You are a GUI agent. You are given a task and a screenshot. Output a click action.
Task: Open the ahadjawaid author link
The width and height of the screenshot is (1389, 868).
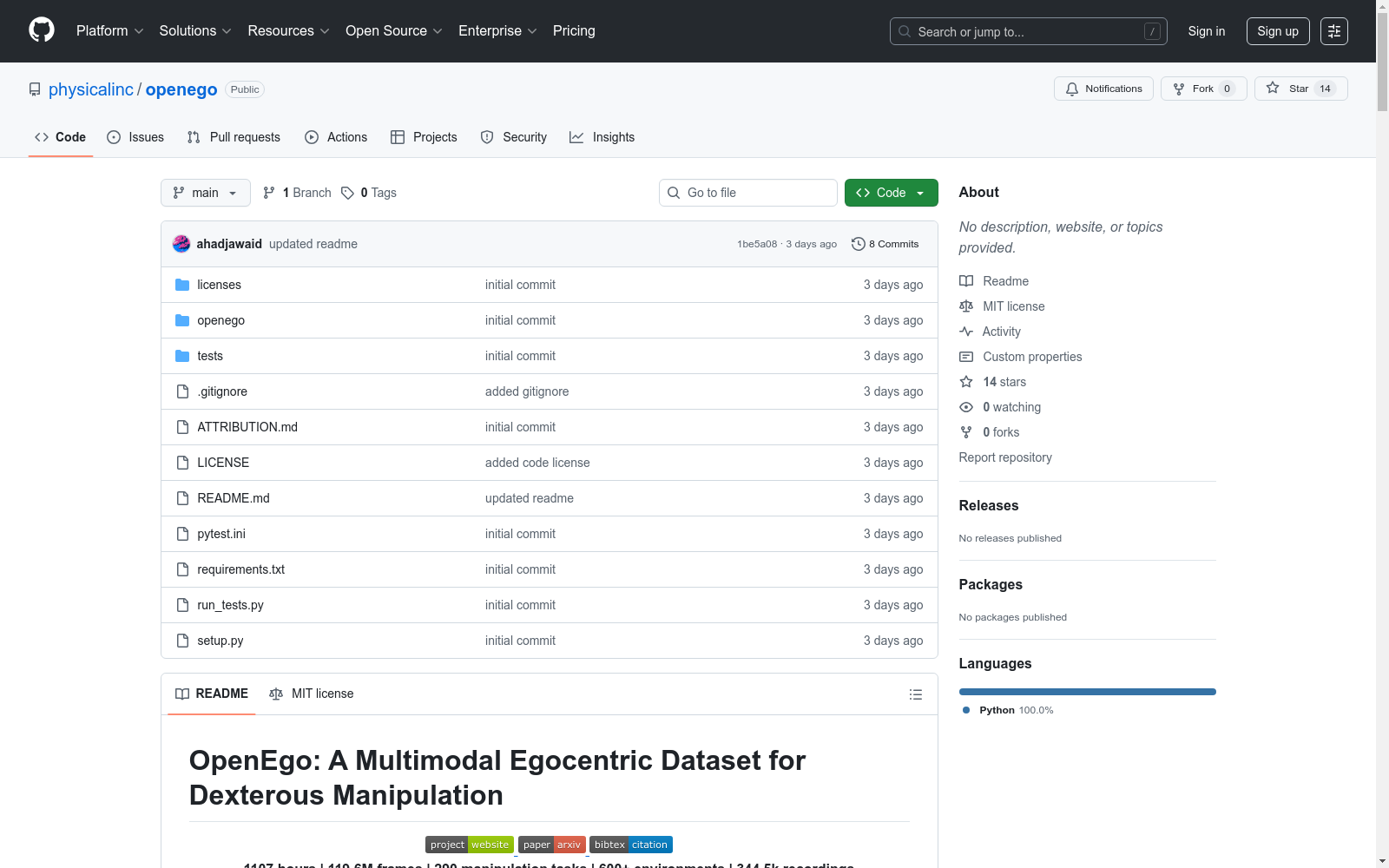pos(229,244)
